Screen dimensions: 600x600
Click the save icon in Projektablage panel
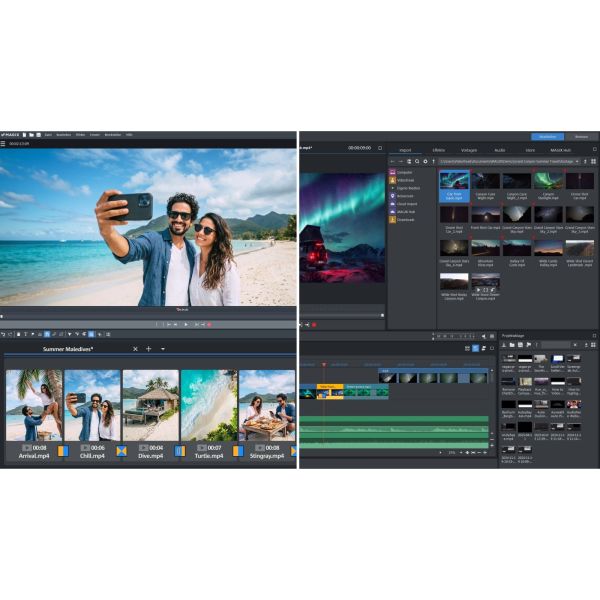520,345
